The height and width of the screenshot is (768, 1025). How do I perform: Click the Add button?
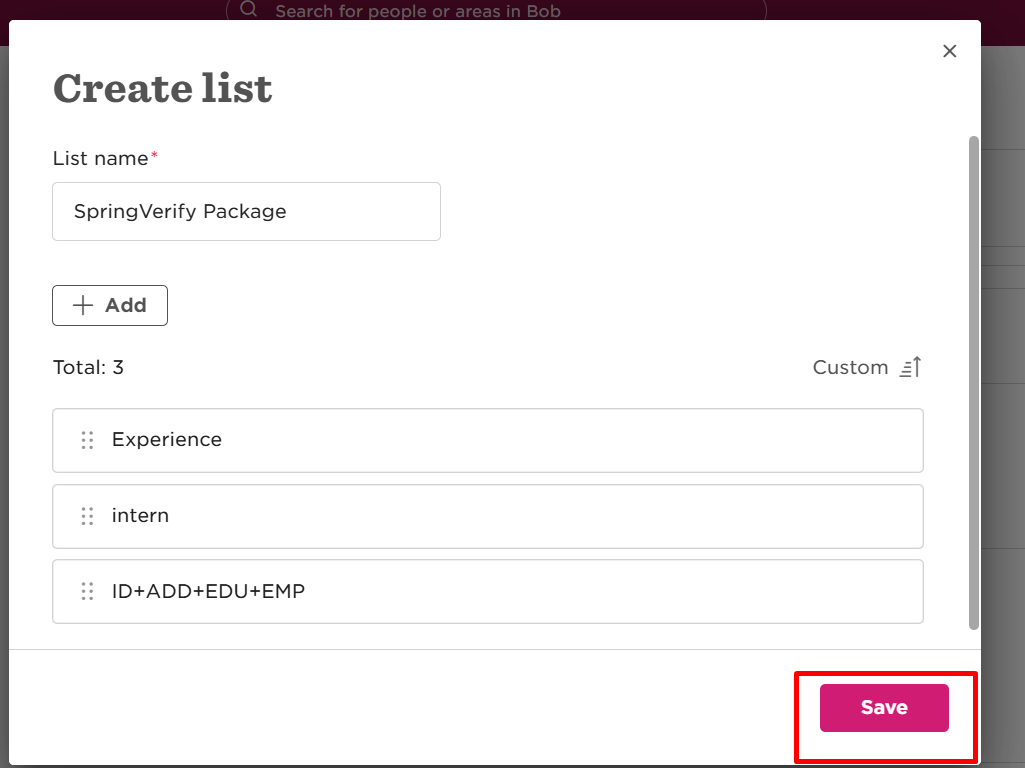pyautogui.click(x=110, y=305)
